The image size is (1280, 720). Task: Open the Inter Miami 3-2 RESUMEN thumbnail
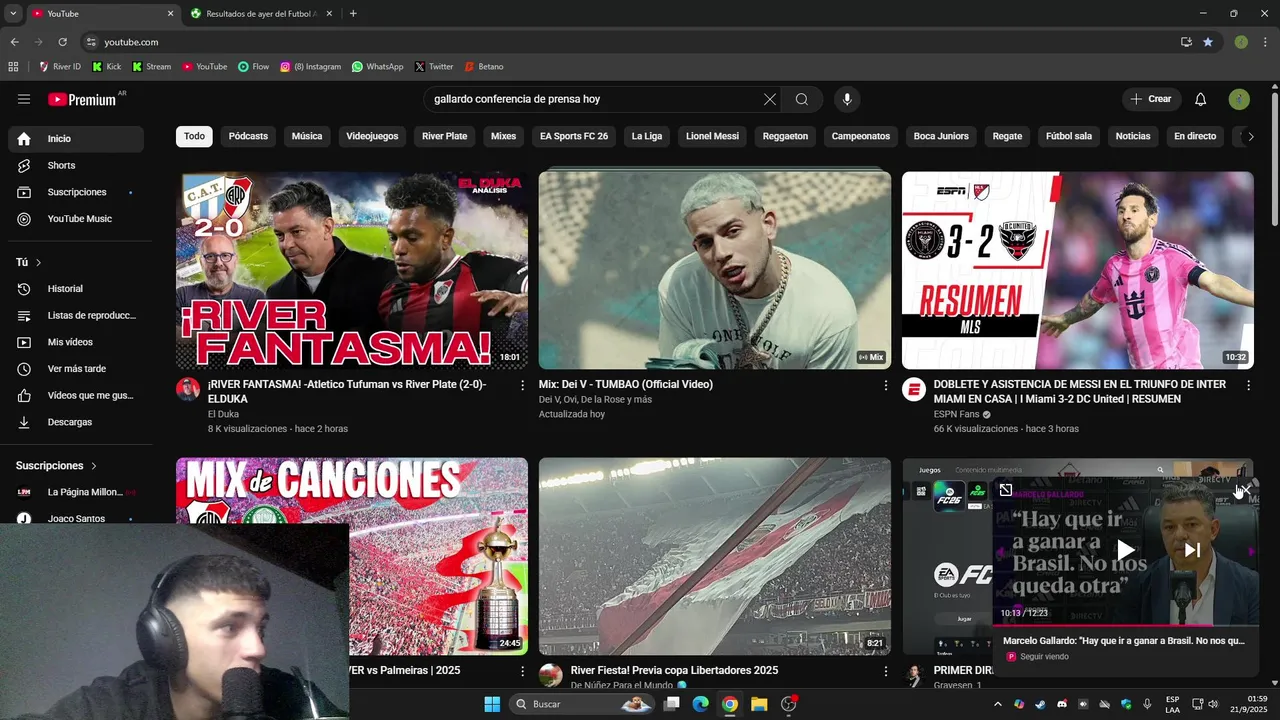point(1078,270)
